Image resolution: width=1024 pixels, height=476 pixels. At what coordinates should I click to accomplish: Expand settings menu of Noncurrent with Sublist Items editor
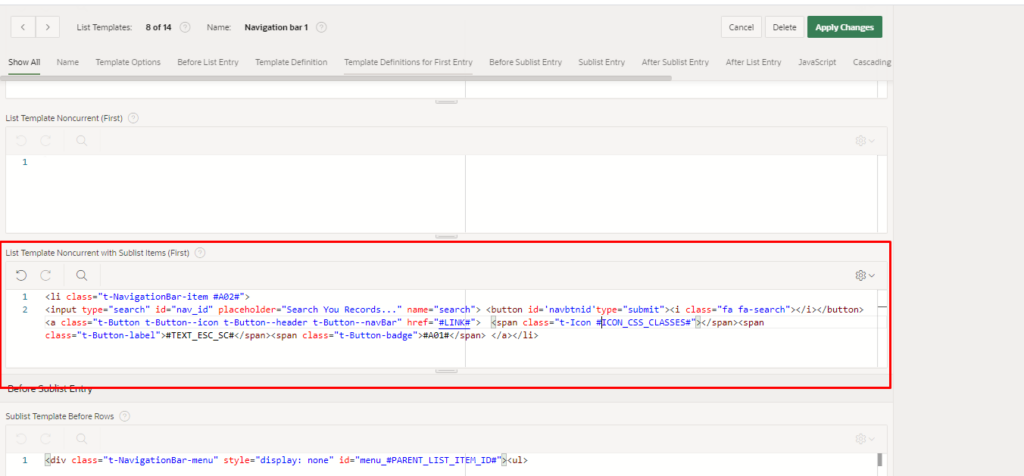click(x=864, y=275)
